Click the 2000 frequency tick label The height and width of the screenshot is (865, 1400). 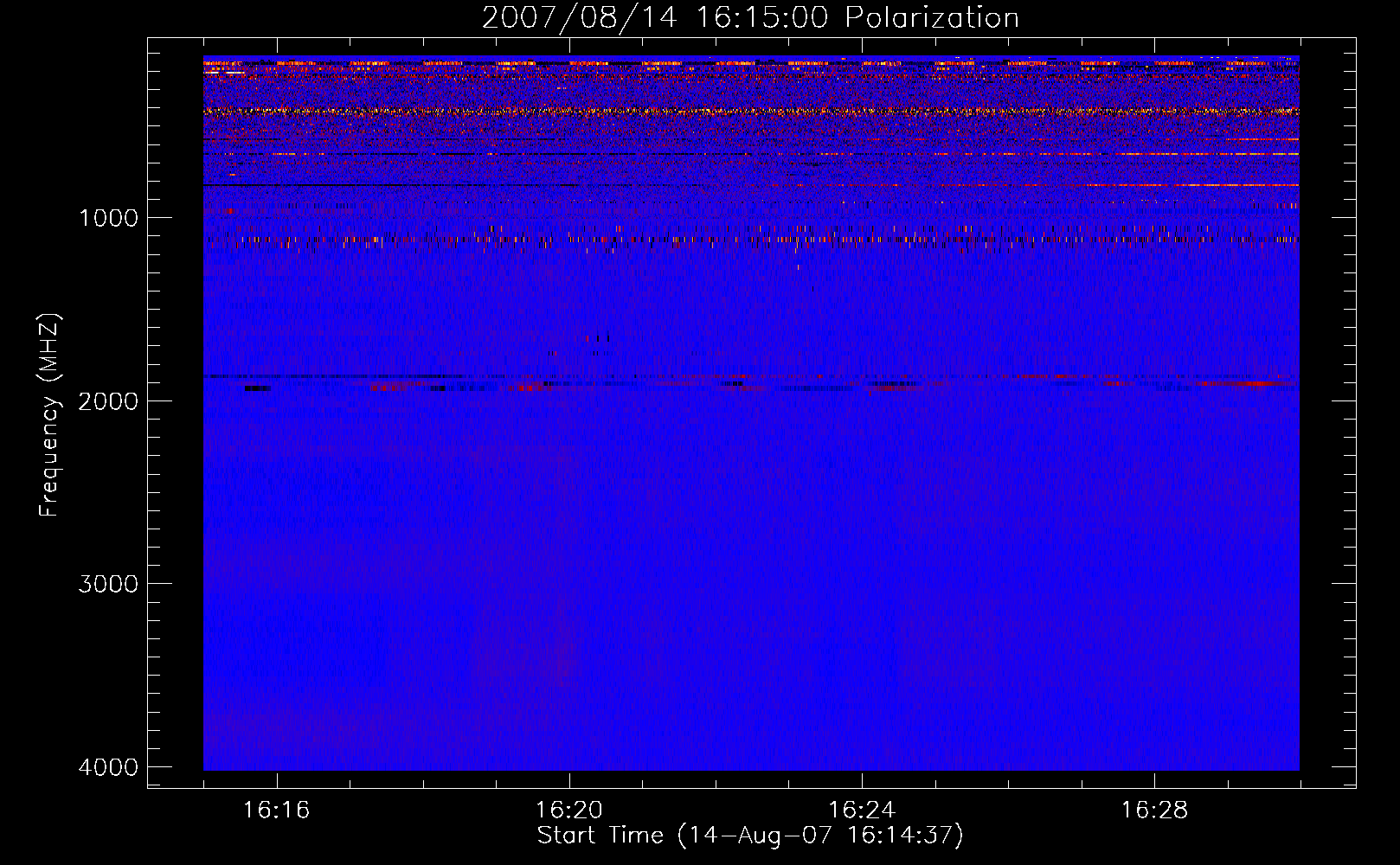(x=108, y=401)
